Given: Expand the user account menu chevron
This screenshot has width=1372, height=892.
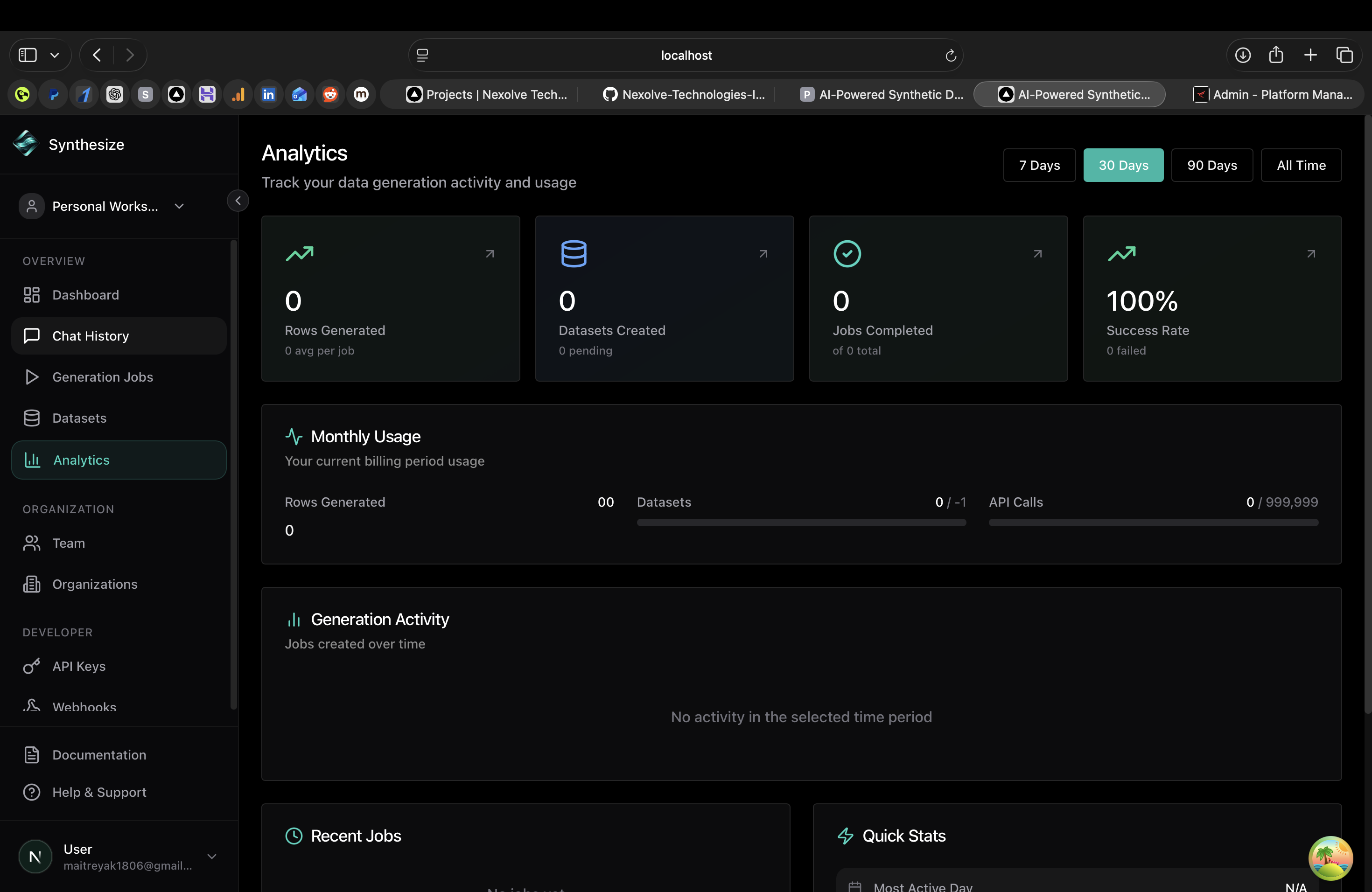Looking at the screenshot, I should pos(211,856).
